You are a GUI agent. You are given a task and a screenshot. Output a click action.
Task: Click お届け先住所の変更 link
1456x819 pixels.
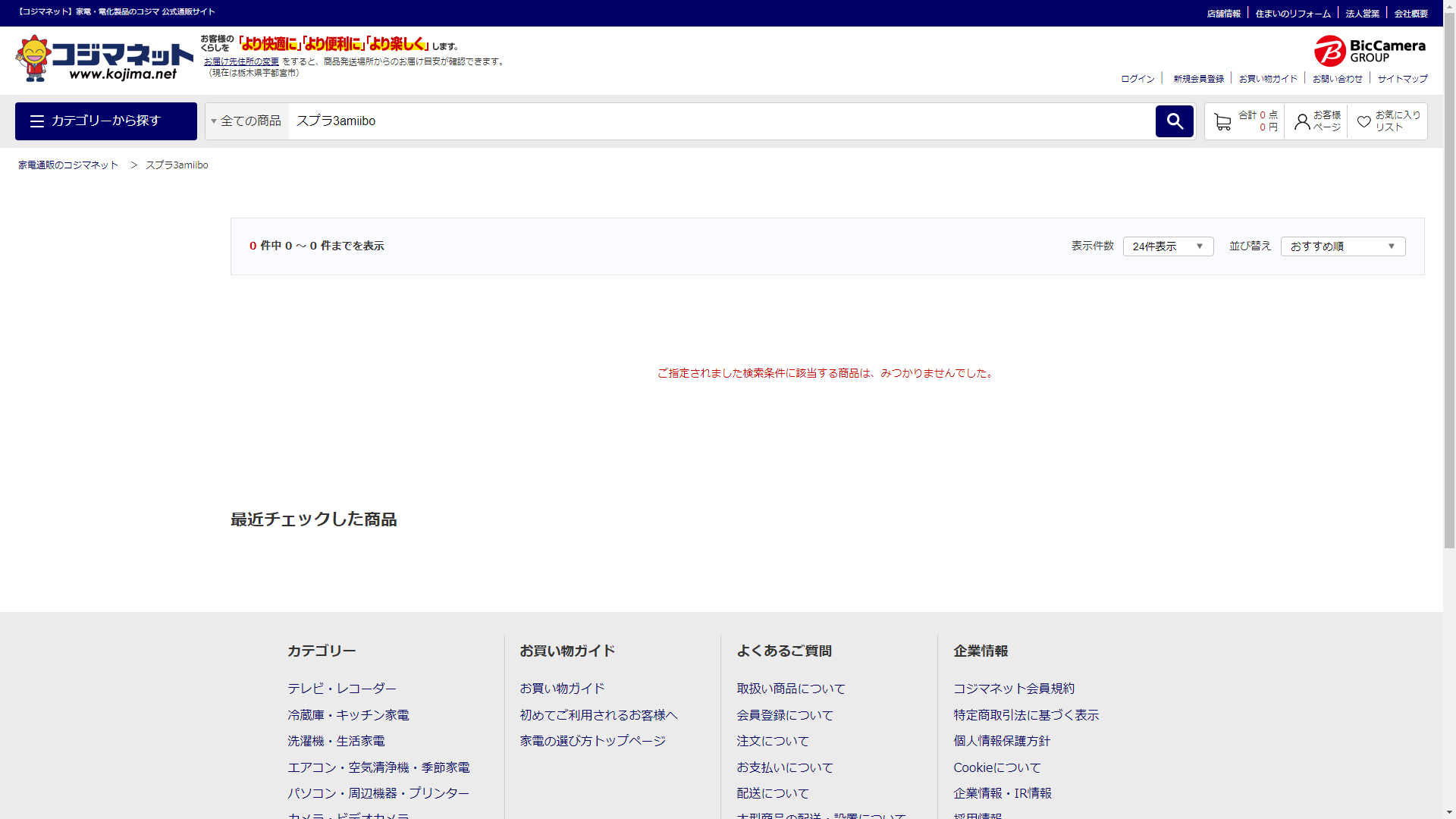point(241,61)
